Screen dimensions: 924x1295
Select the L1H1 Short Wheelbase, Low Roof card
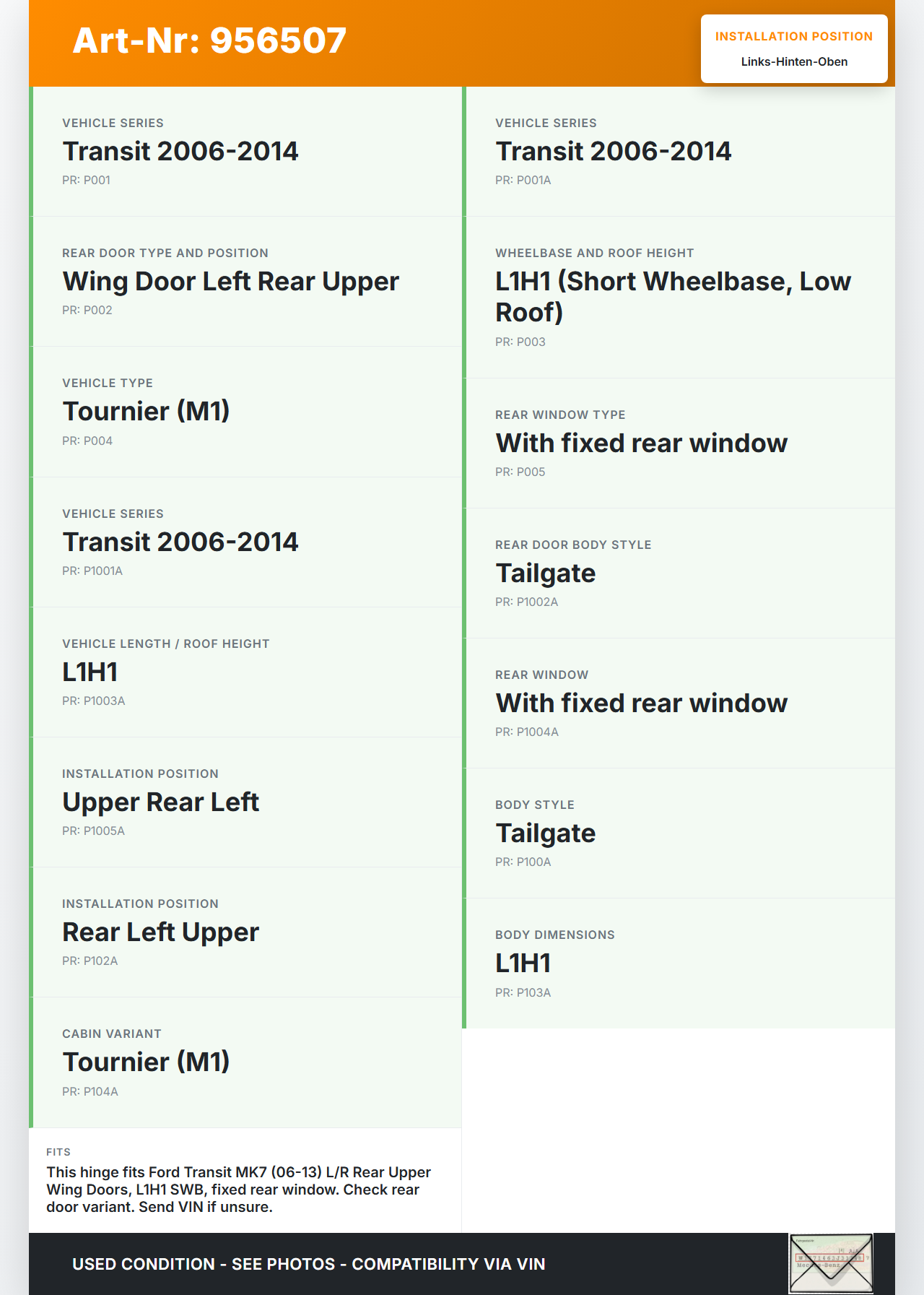(680, 297)
